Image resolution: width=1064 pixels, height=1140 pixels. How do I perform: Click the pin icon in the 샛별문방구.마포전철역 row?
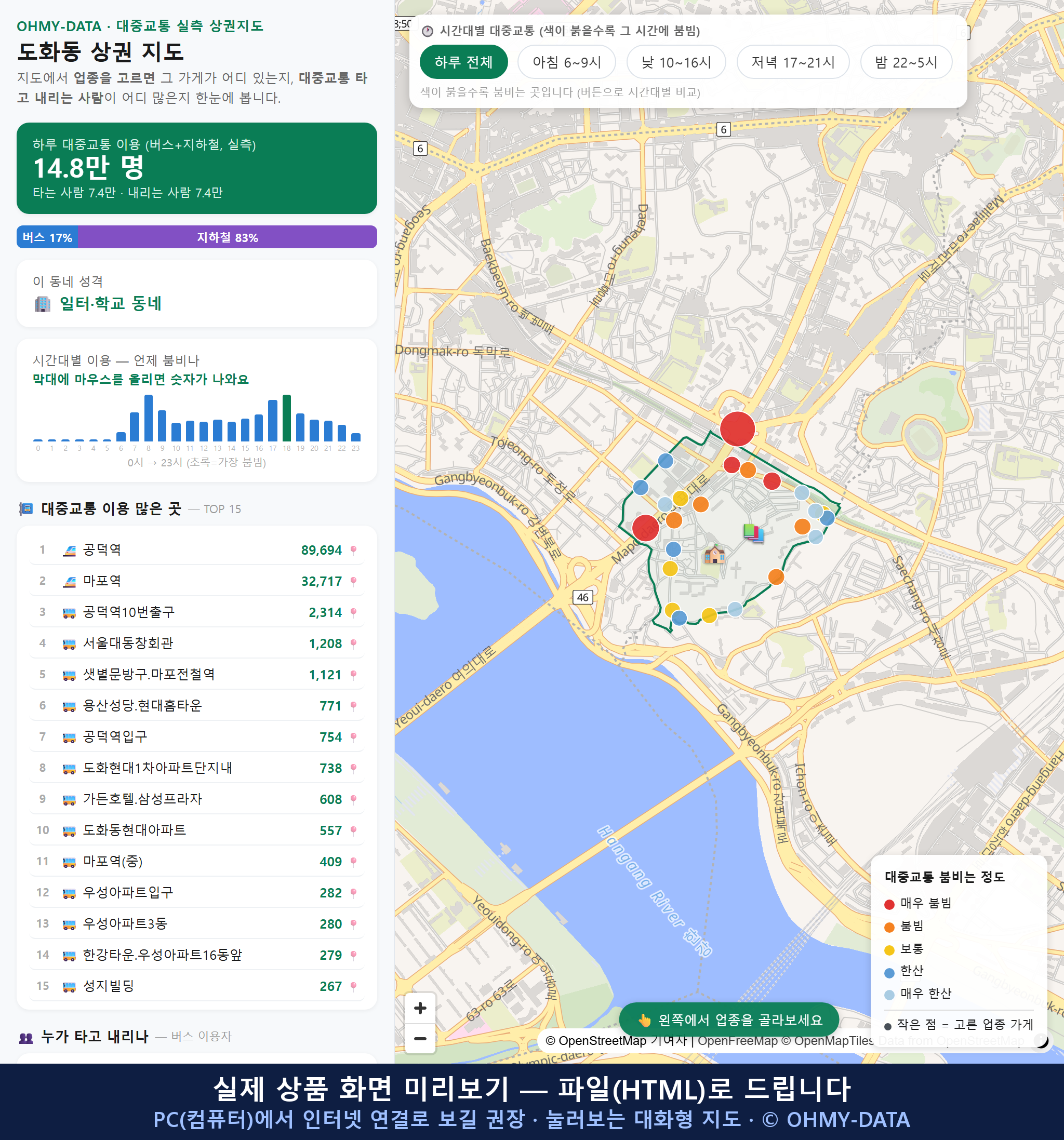point(353,675)
